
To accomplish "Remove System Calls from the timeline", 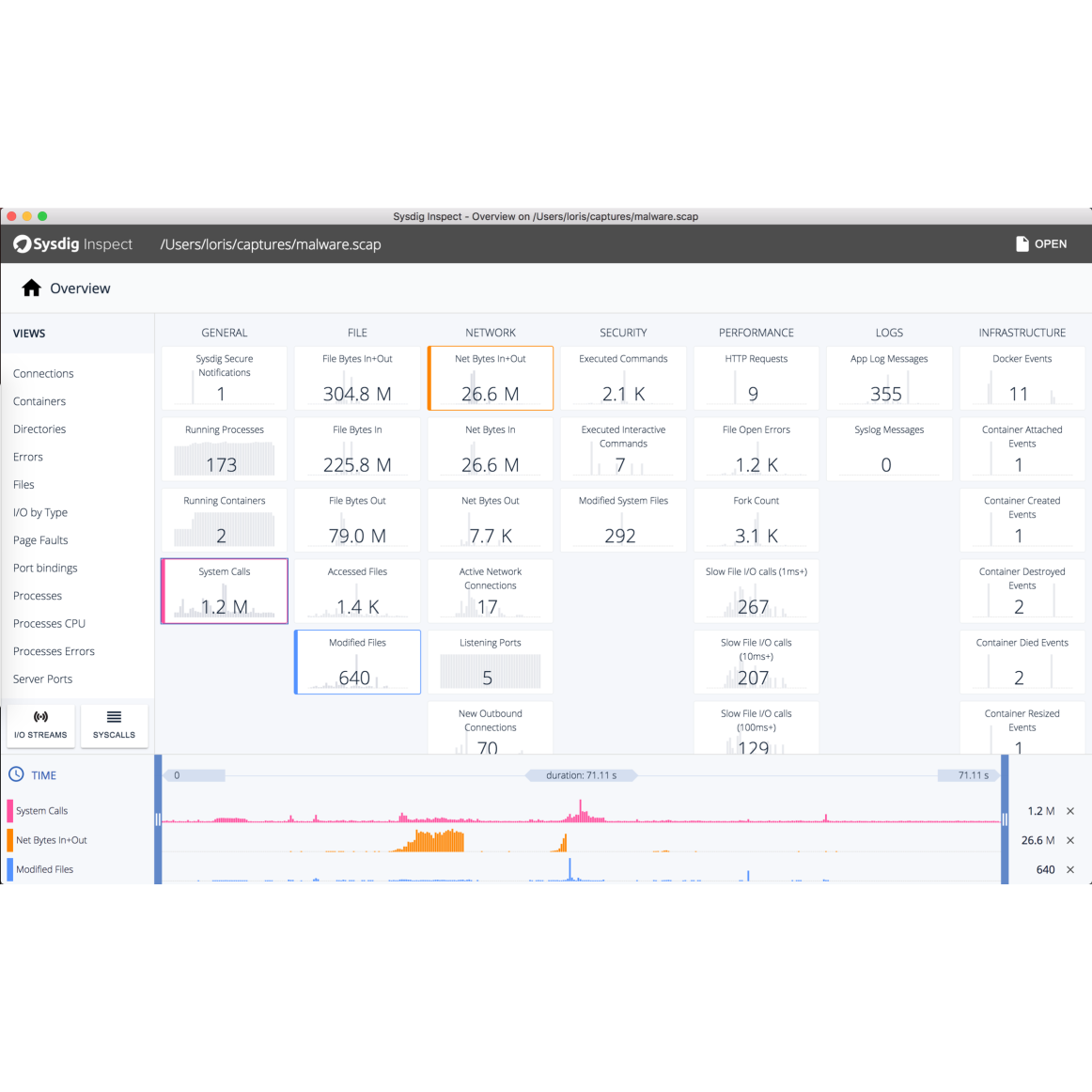I will point(1069,811).
